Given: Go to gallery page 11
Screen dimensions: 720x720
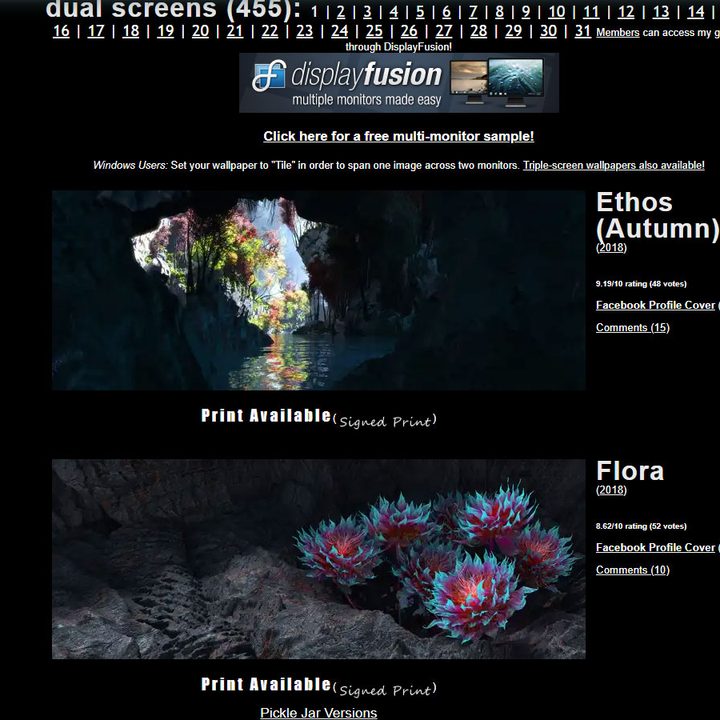Looking at the screenshot, I should [x=591, y=12].
